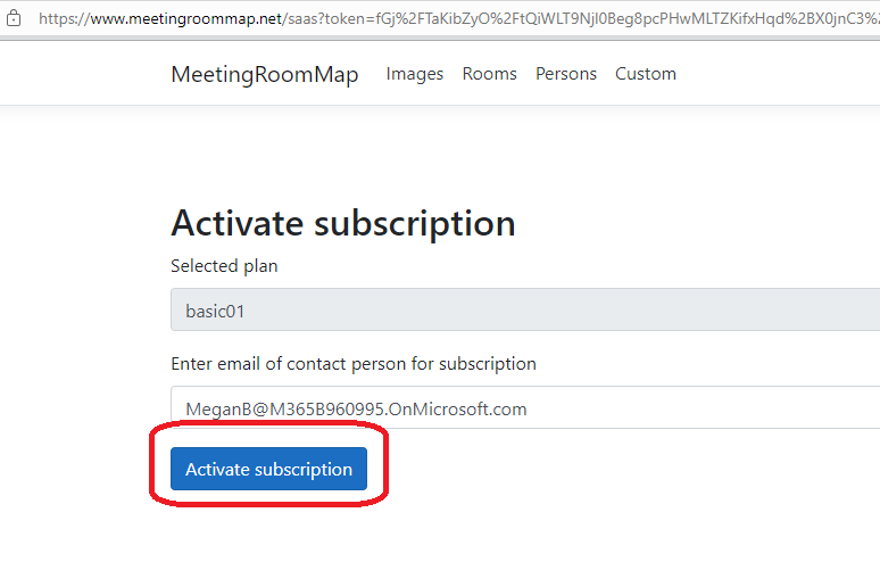
Task: Click the 'Selected plan' label
Action: 224,266
